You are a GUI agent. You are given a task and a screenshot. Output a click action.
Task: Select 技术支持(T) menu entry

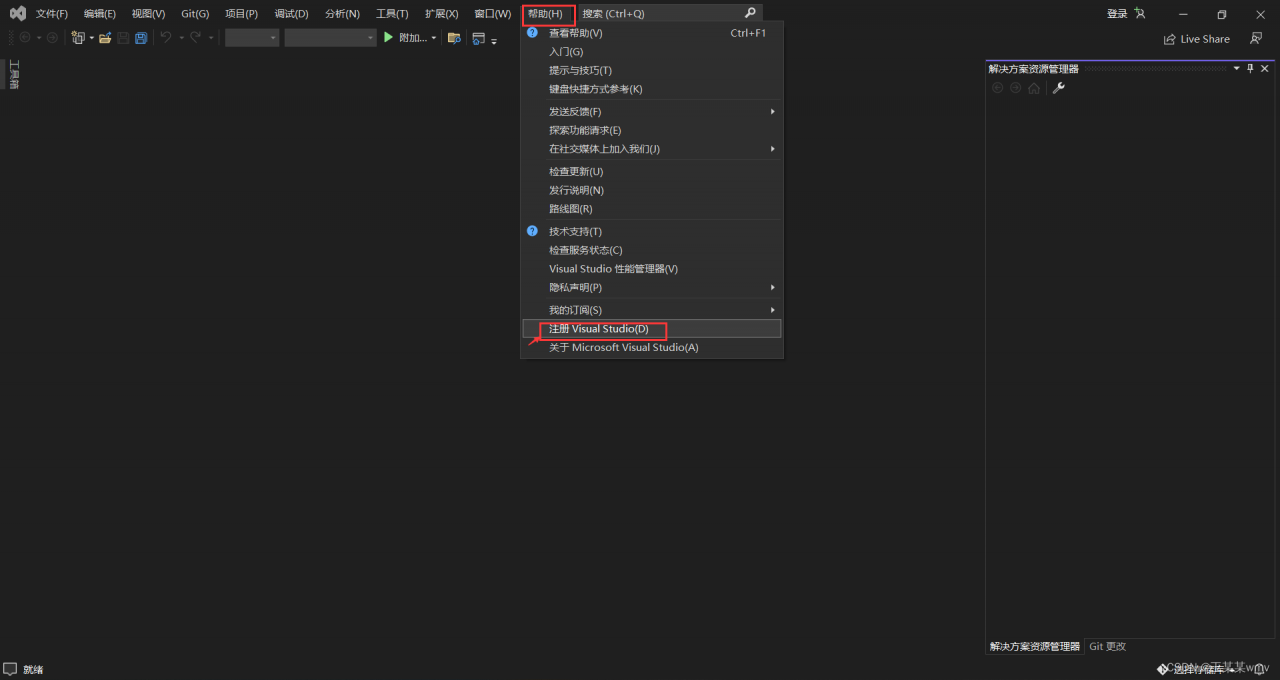[652, 231]
